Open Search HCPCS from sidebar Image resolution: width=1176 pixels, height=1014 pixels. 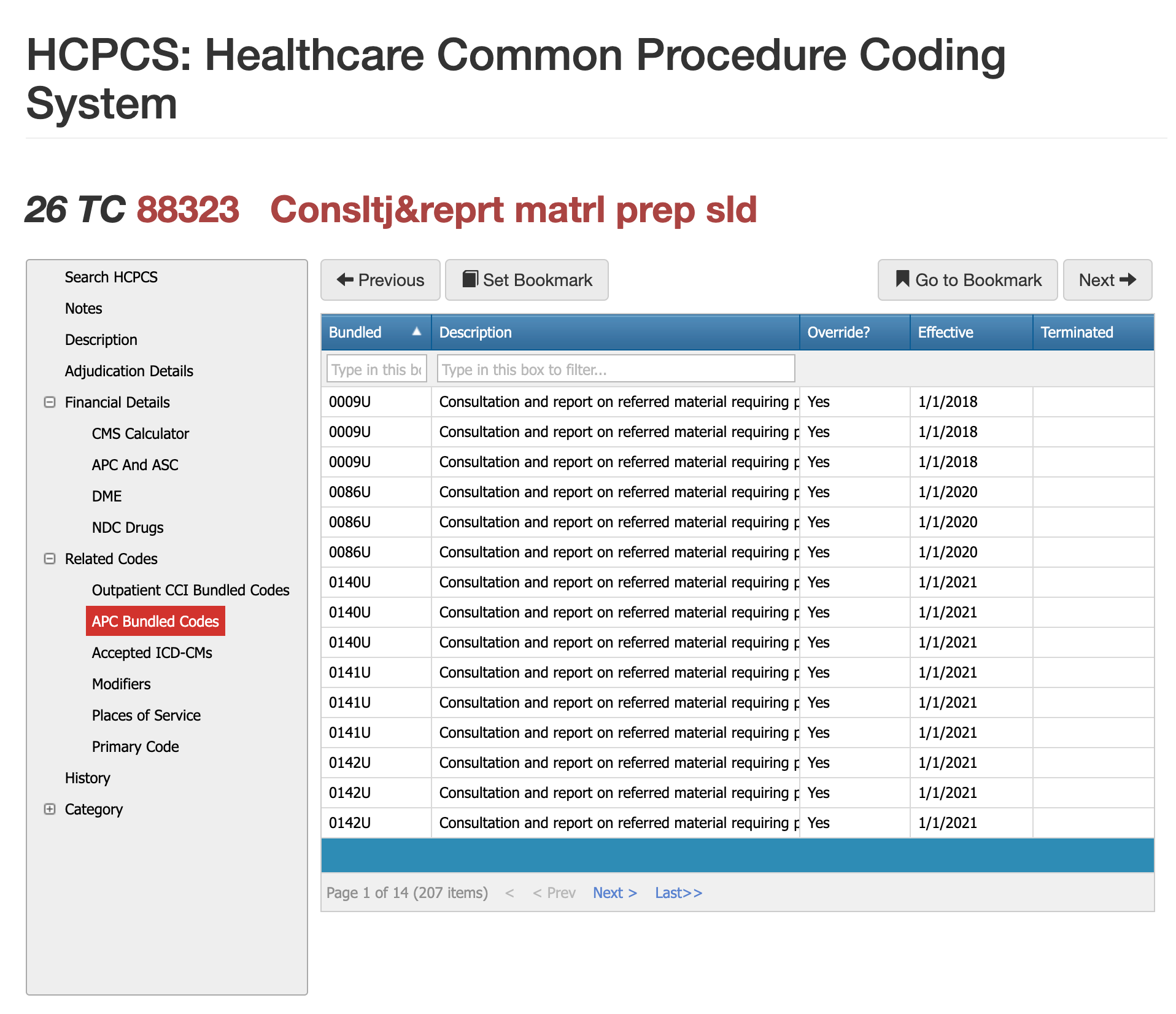112,277
